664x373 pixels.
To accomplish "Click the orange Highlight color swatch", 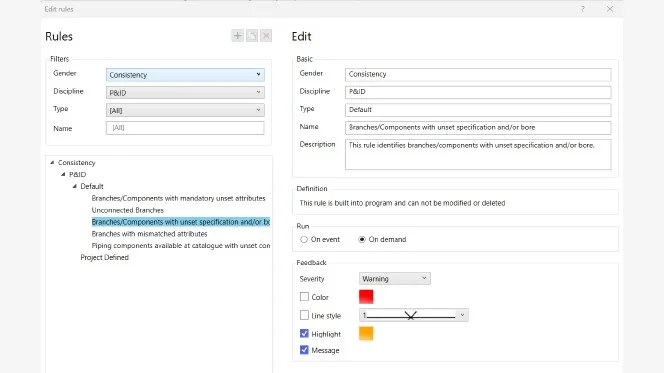I will click(366, 334).
